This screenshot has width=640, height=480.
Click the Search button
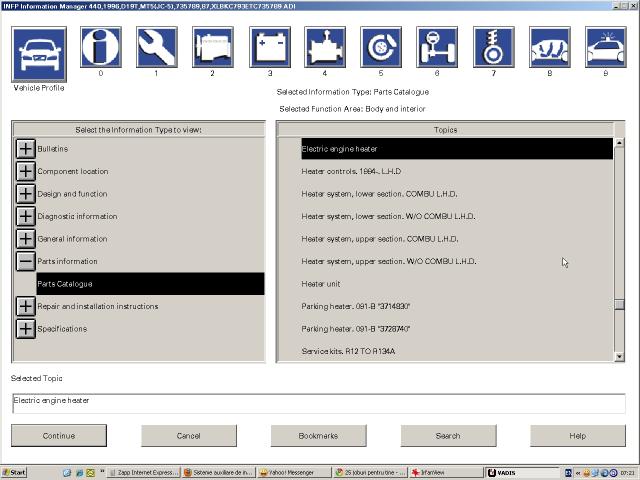point(448,436)
